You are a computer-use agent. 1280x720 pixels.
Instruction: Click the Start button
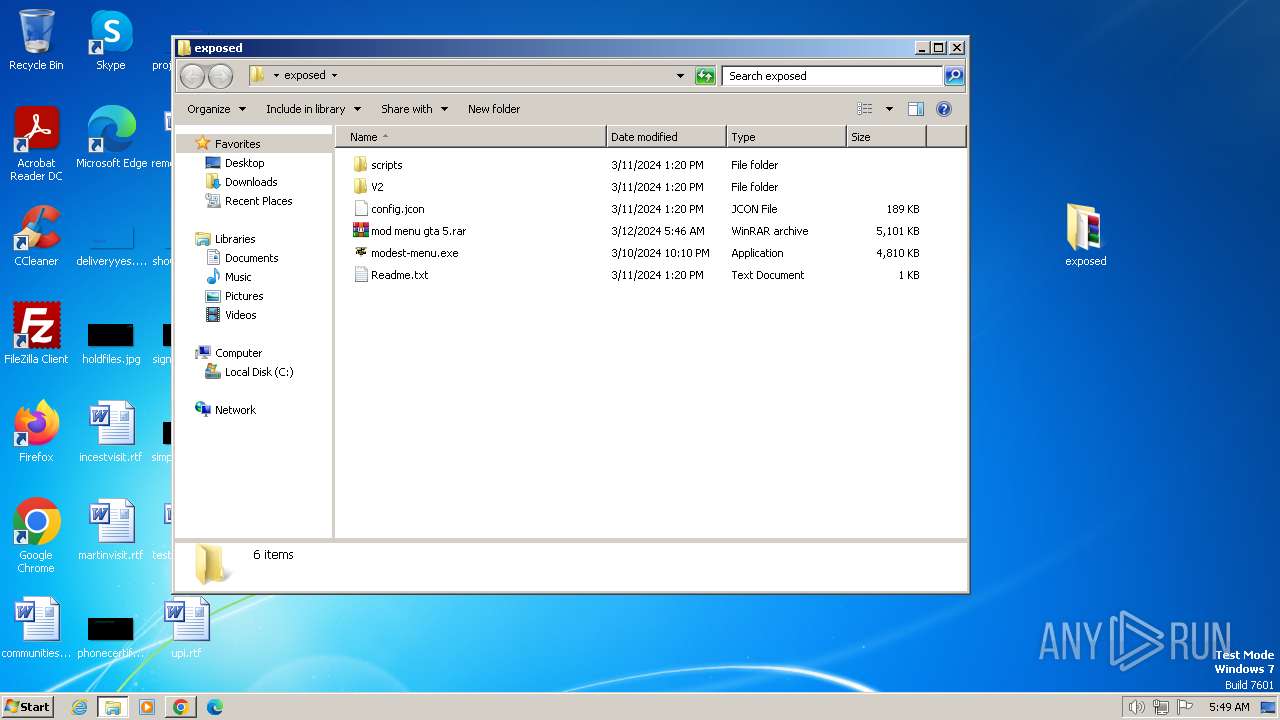[28, 707]
